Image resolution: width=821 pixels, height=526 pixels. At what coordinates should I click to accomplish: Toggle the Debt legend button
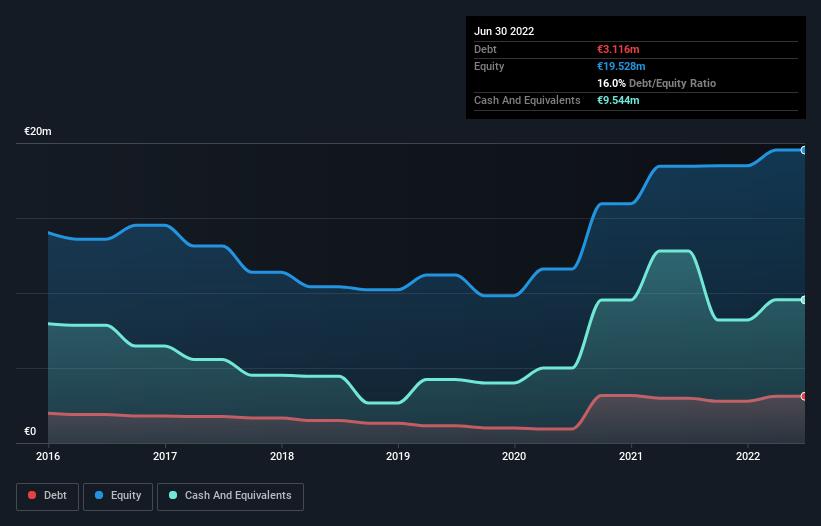point(48,496)
